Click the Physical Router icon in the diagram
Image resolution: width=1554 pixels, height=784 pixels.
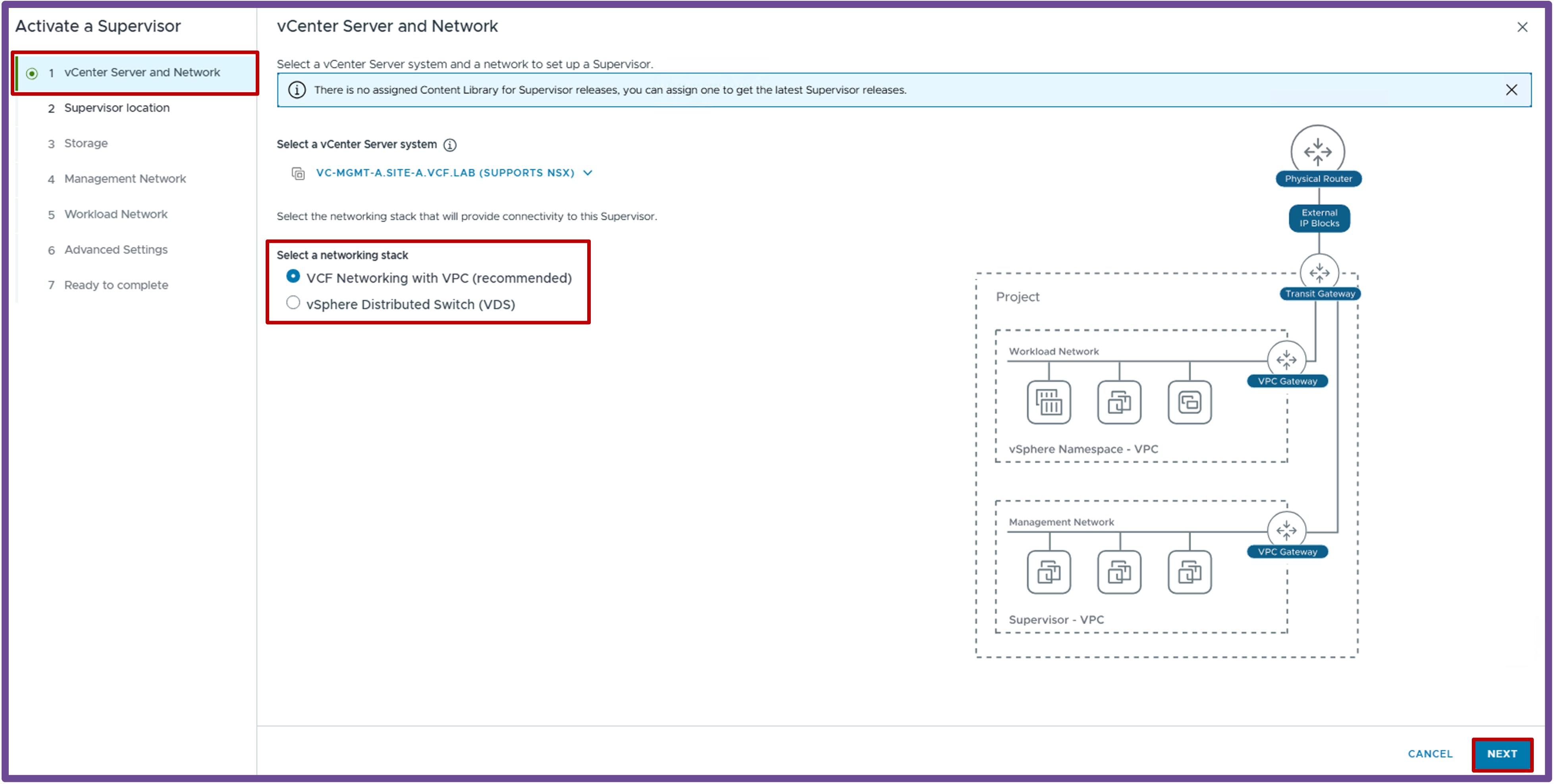click(1317, 151)
